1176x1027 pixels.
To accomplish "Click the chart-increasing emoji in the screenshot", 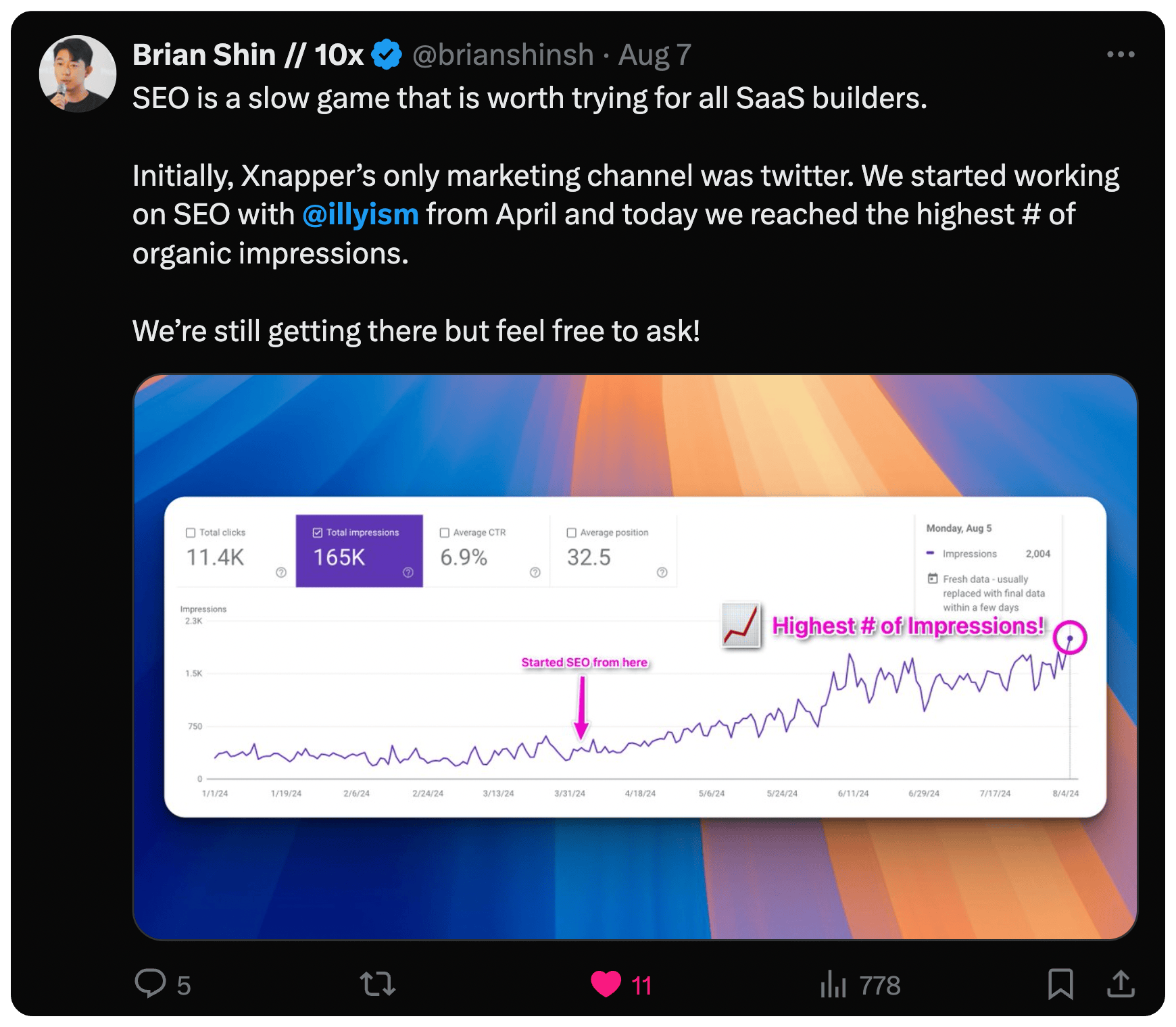I will tap(741, 624).
